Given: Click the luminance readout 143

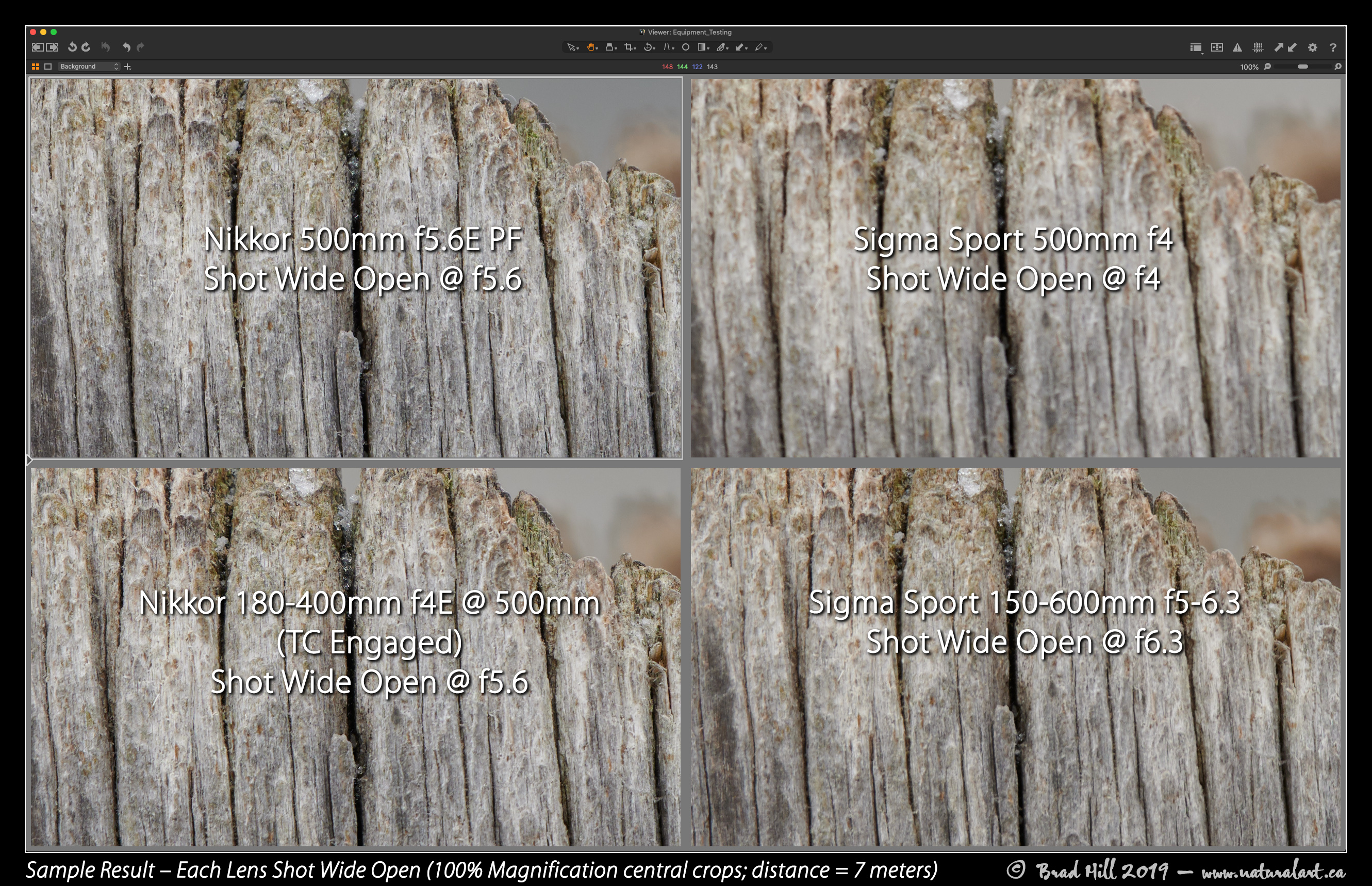Looking at the screenshot, I should click(x=713, y=67).
